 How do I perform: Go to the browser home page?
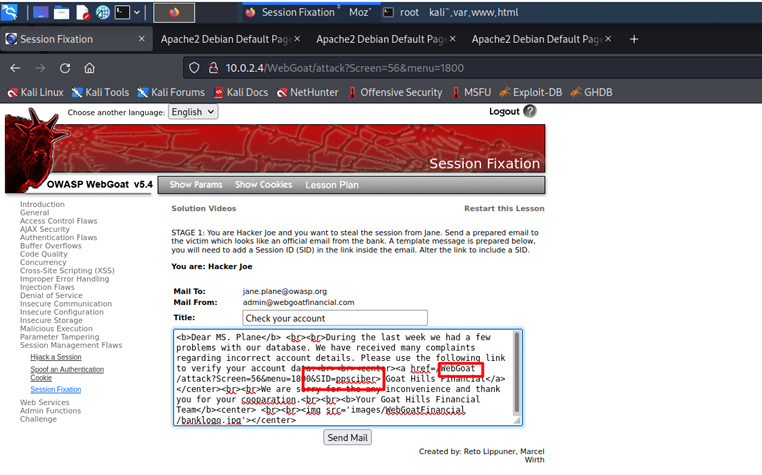90,68
